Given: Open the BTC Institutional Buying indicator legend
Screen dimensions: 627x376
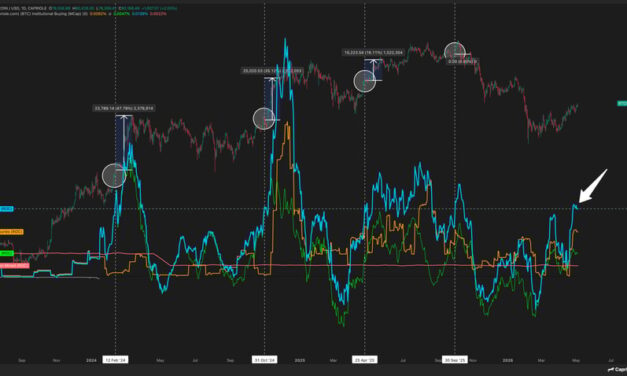Looking at the screenshot, I should (44, 14).
